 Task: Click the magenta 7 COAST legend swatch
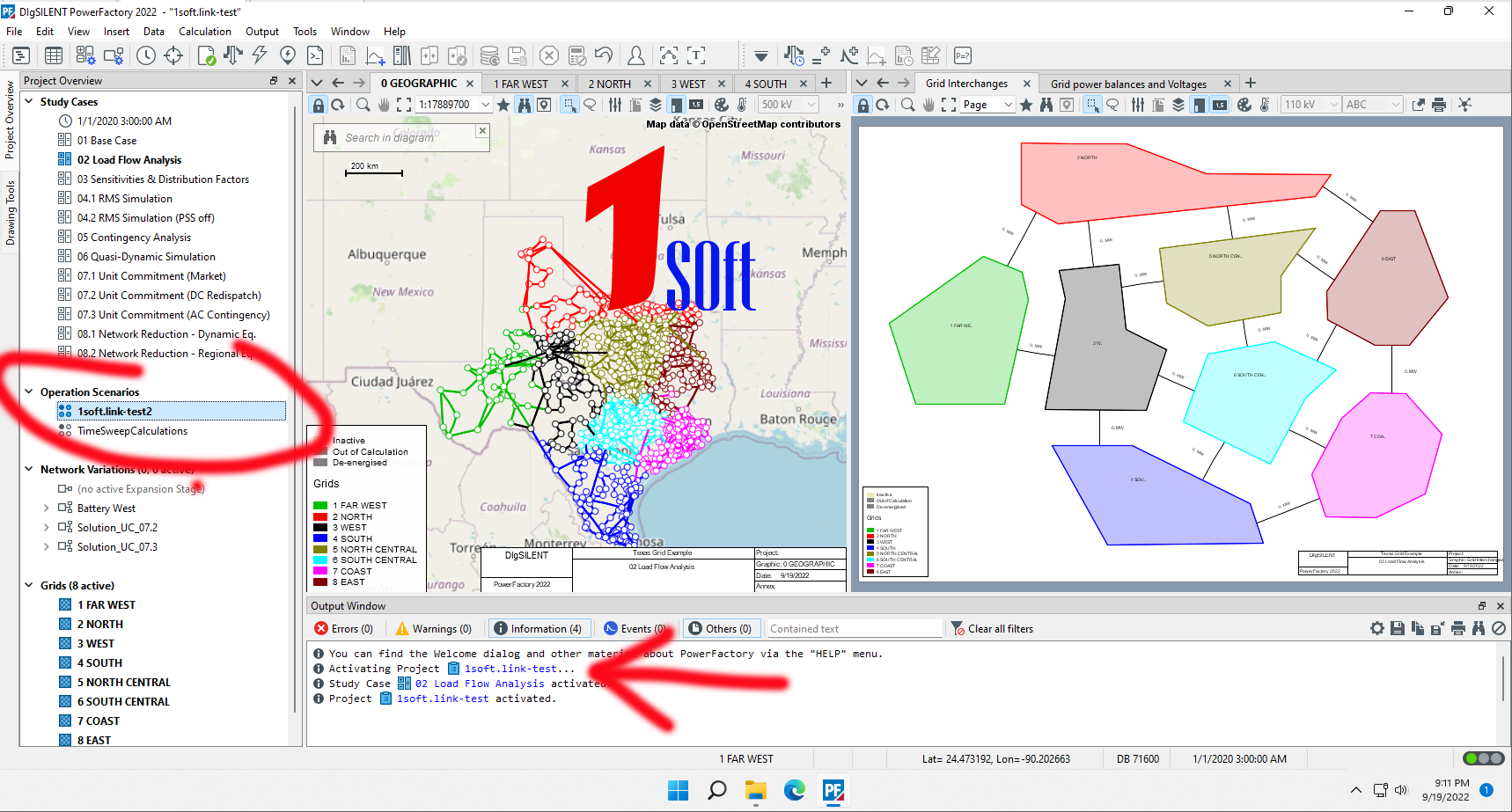(320, 571)
